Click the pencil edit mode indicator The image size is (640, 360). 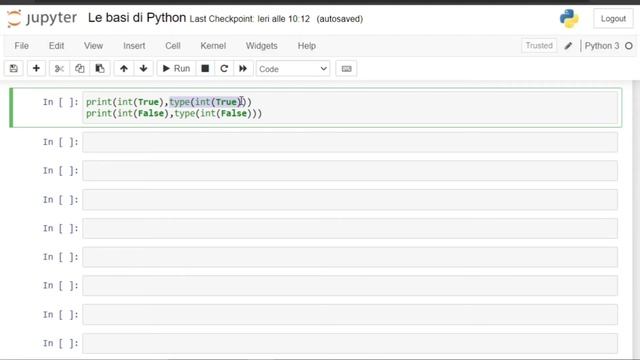[568, 46]
